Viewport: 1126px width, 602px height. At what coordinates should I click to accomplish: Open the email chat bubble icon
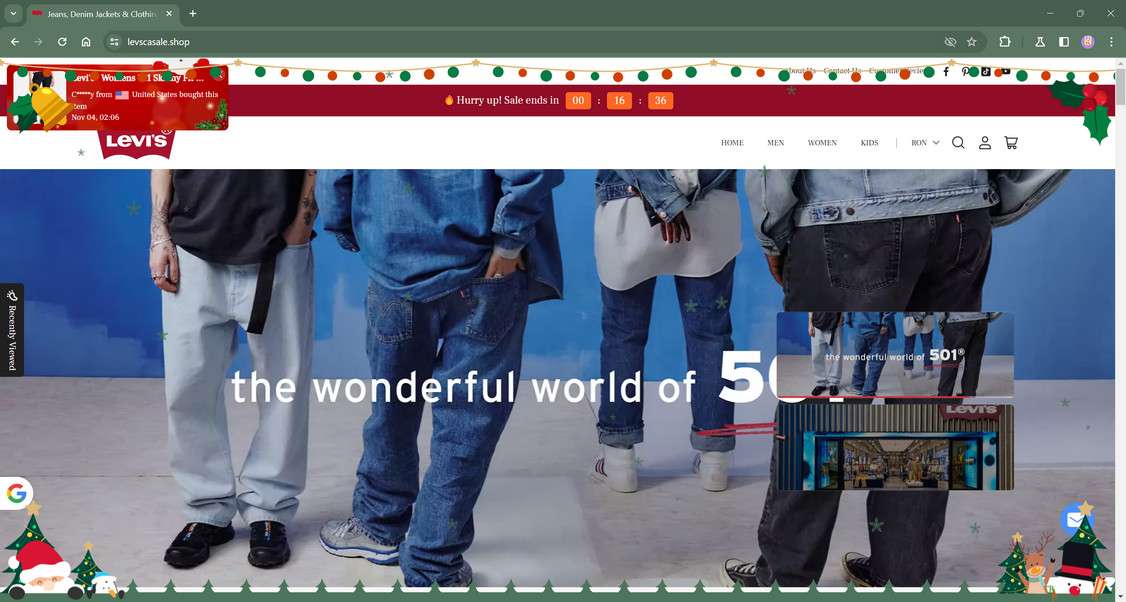pos(1075,519)
